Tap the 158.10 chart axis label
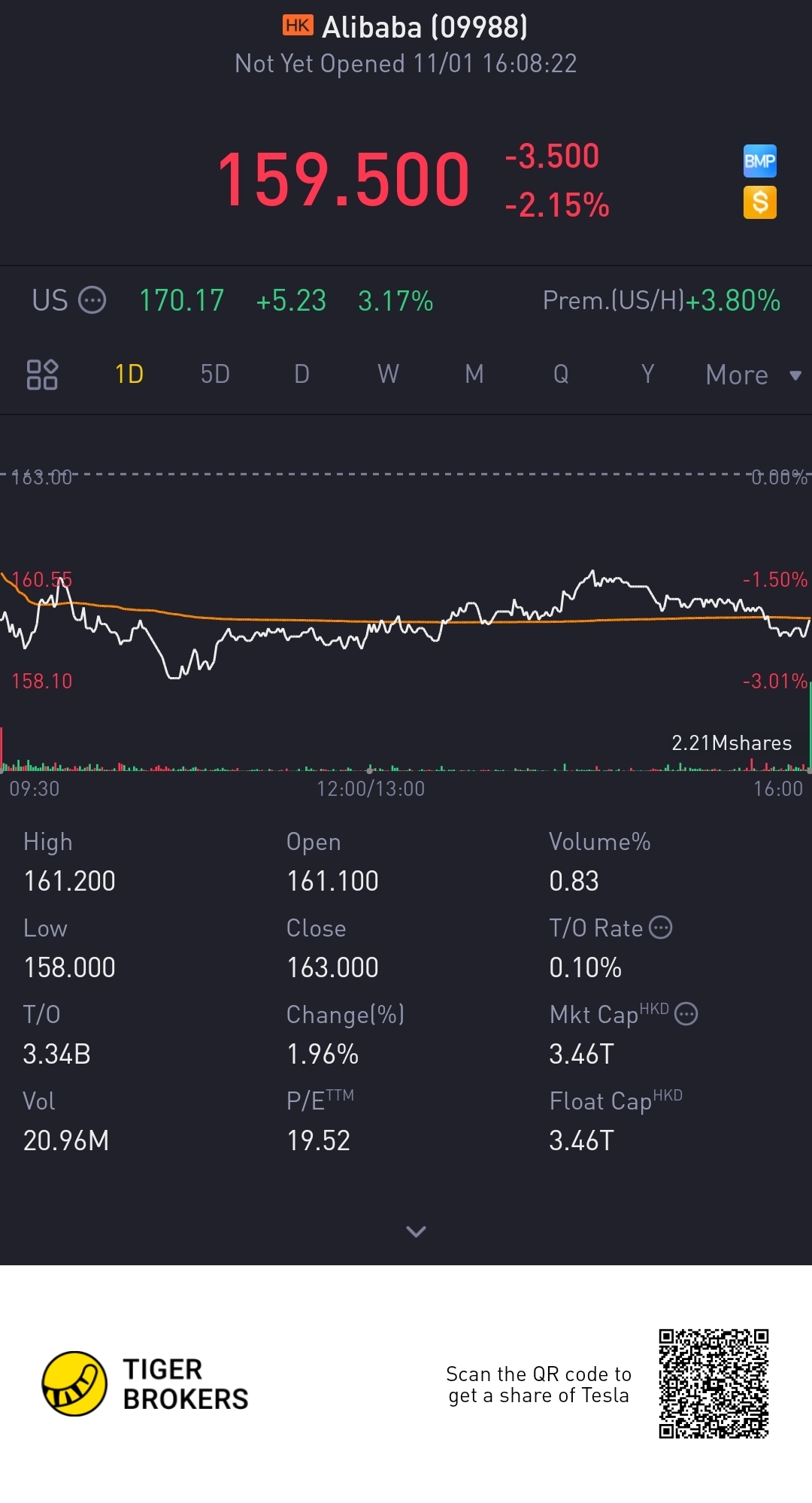 click(x=41, y=681)
